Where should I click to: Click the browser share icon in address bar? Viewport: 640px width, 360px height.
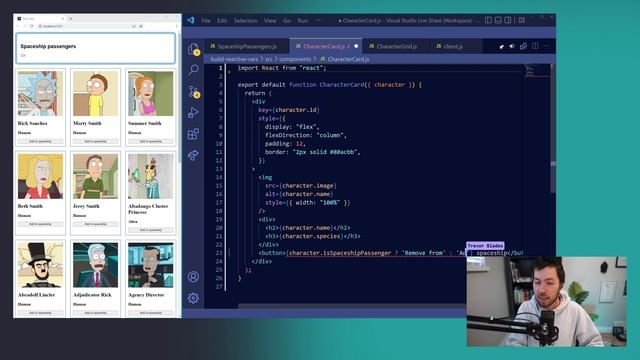pos(134,26)
